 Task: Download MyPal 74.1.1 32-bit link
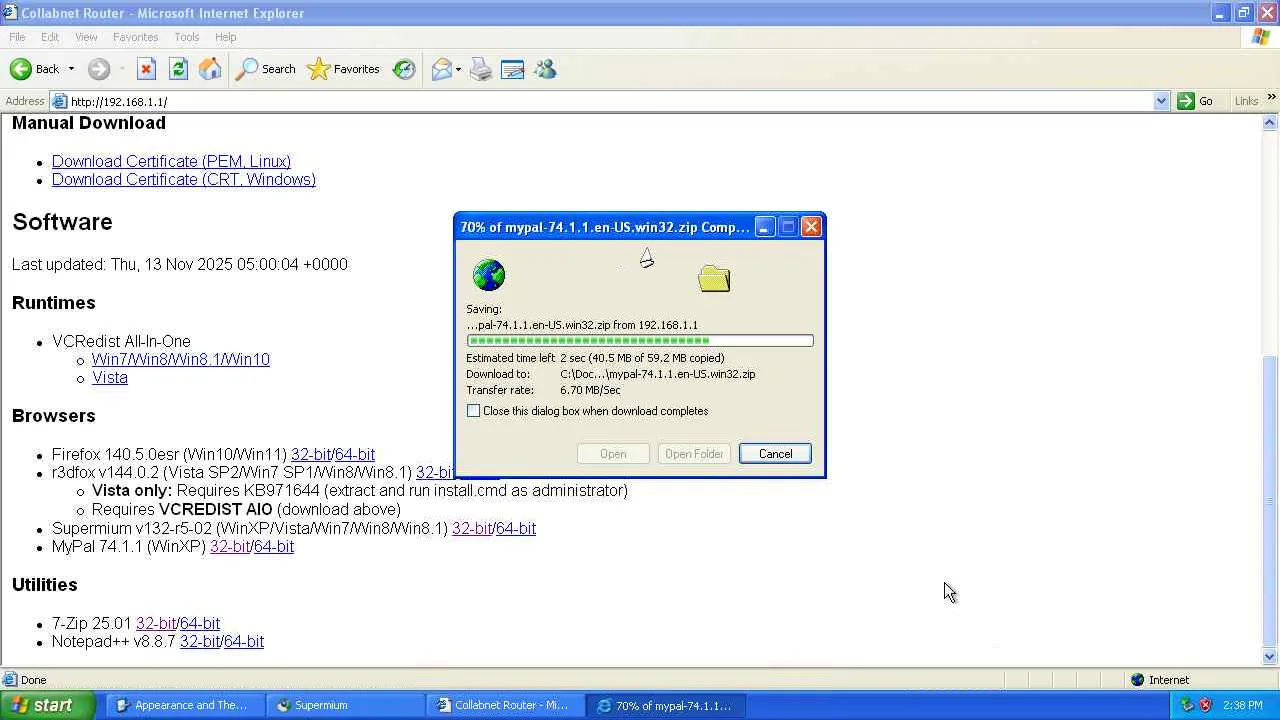click(230, 547)
